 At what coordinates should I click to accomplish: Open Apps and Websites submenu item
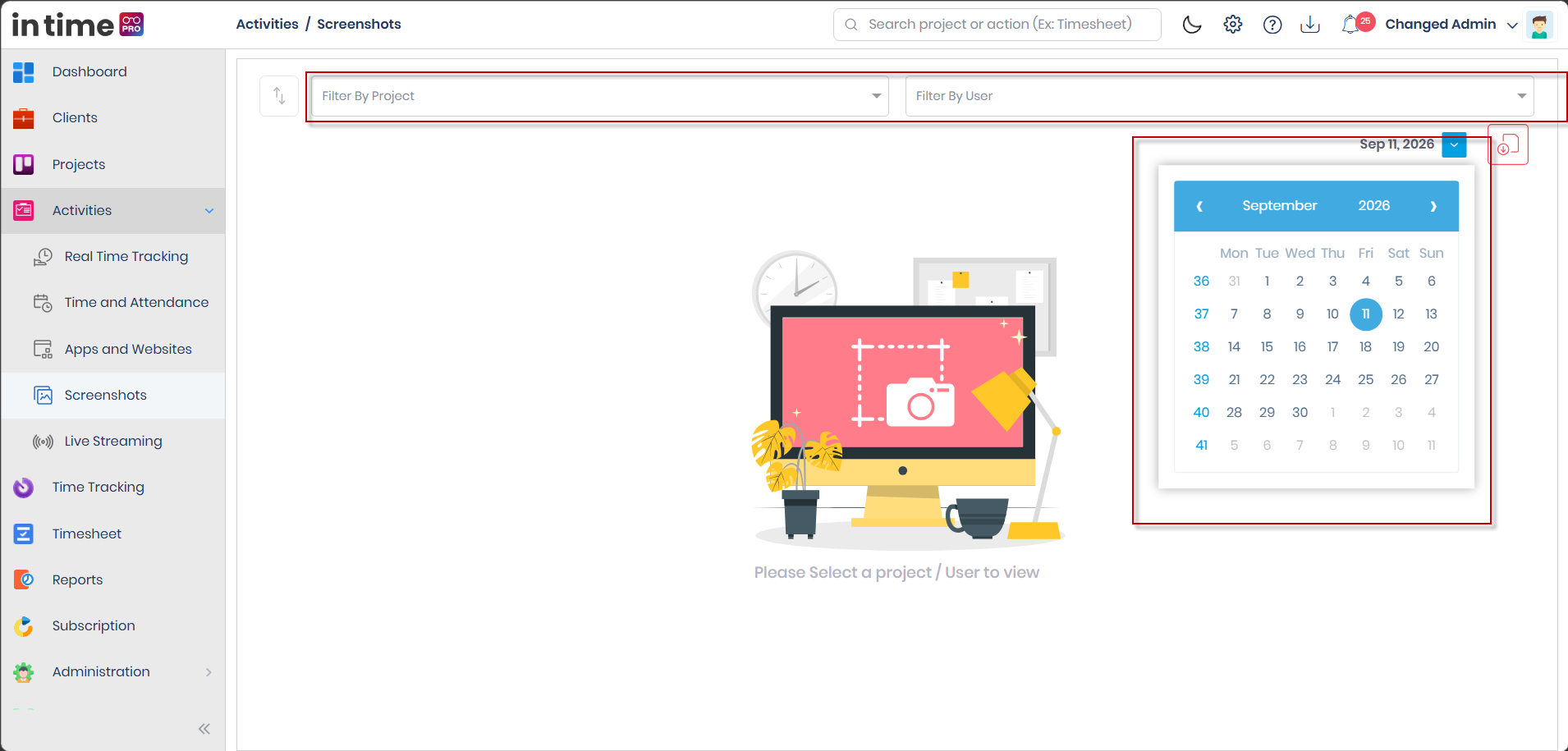point(112,349)
